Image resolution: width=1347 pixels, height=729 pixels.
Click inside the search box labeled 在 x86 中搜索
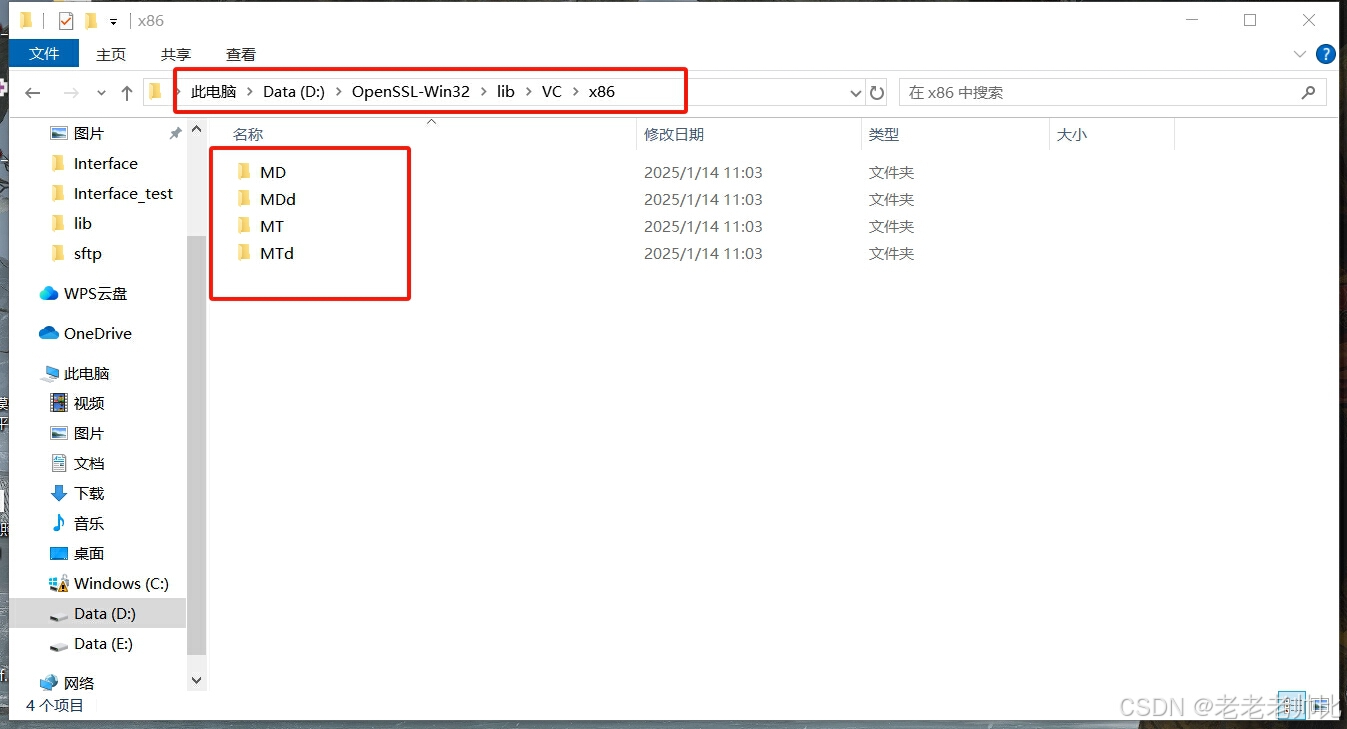click(1100, 92)
